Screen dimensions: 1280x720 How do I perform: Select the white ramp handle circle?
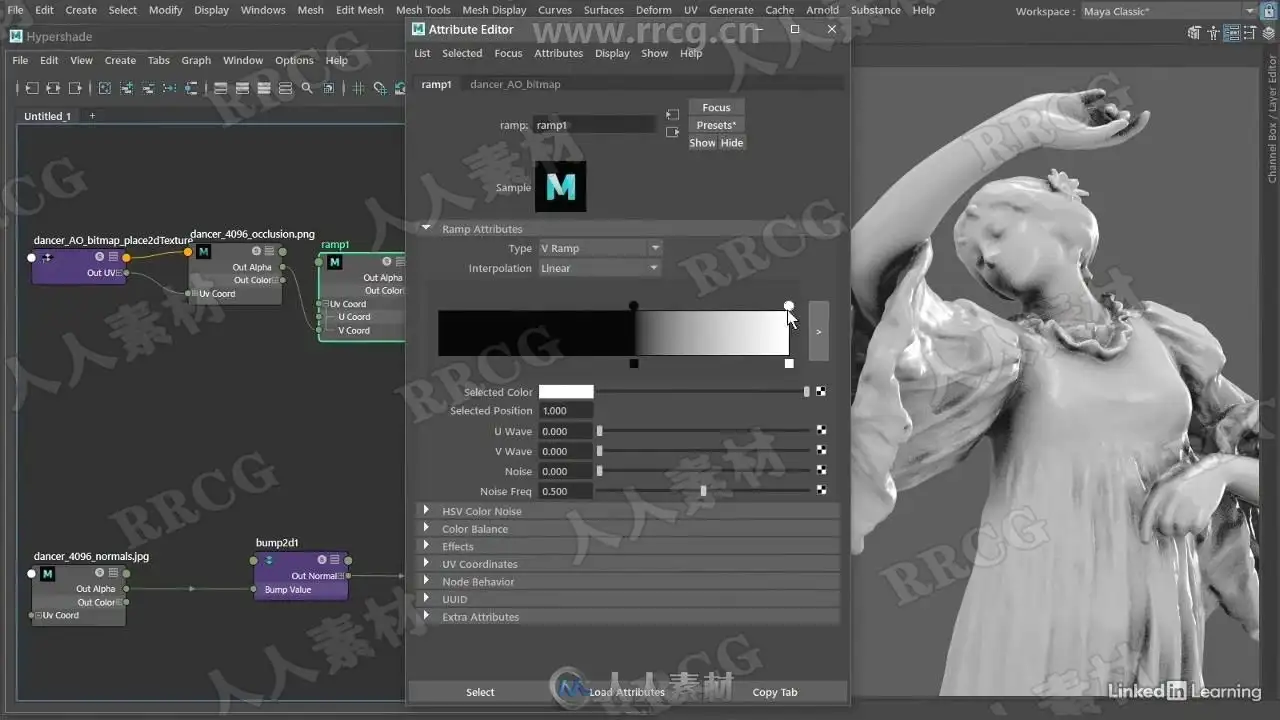tap(789, 306)
